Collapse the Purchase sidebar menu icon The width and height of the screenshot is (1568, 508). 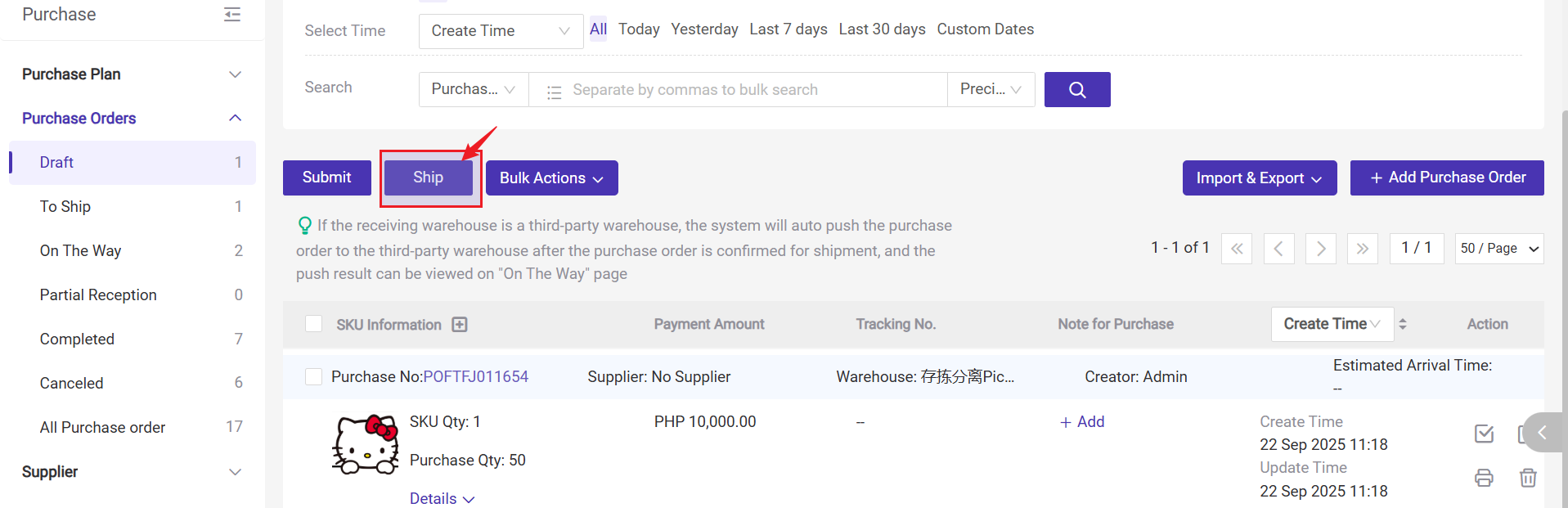click(x=232, y=15)
